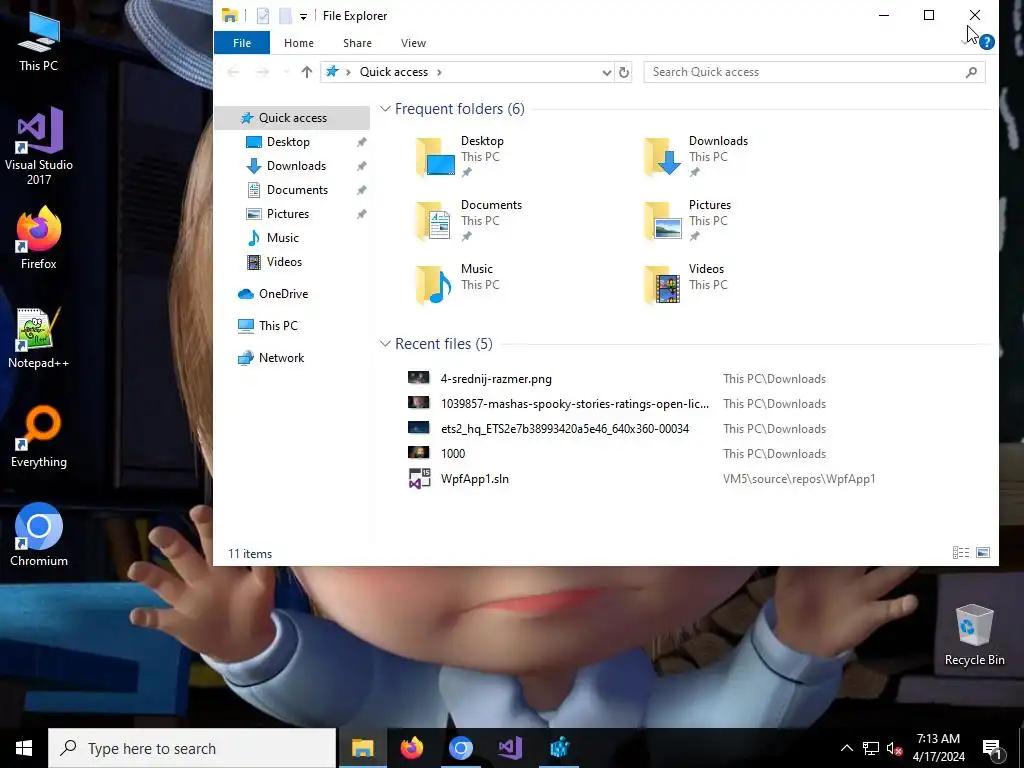Click the muted volume tray icon
The height and width of the screenshot is (768, 1024).
tap(895, 748)
